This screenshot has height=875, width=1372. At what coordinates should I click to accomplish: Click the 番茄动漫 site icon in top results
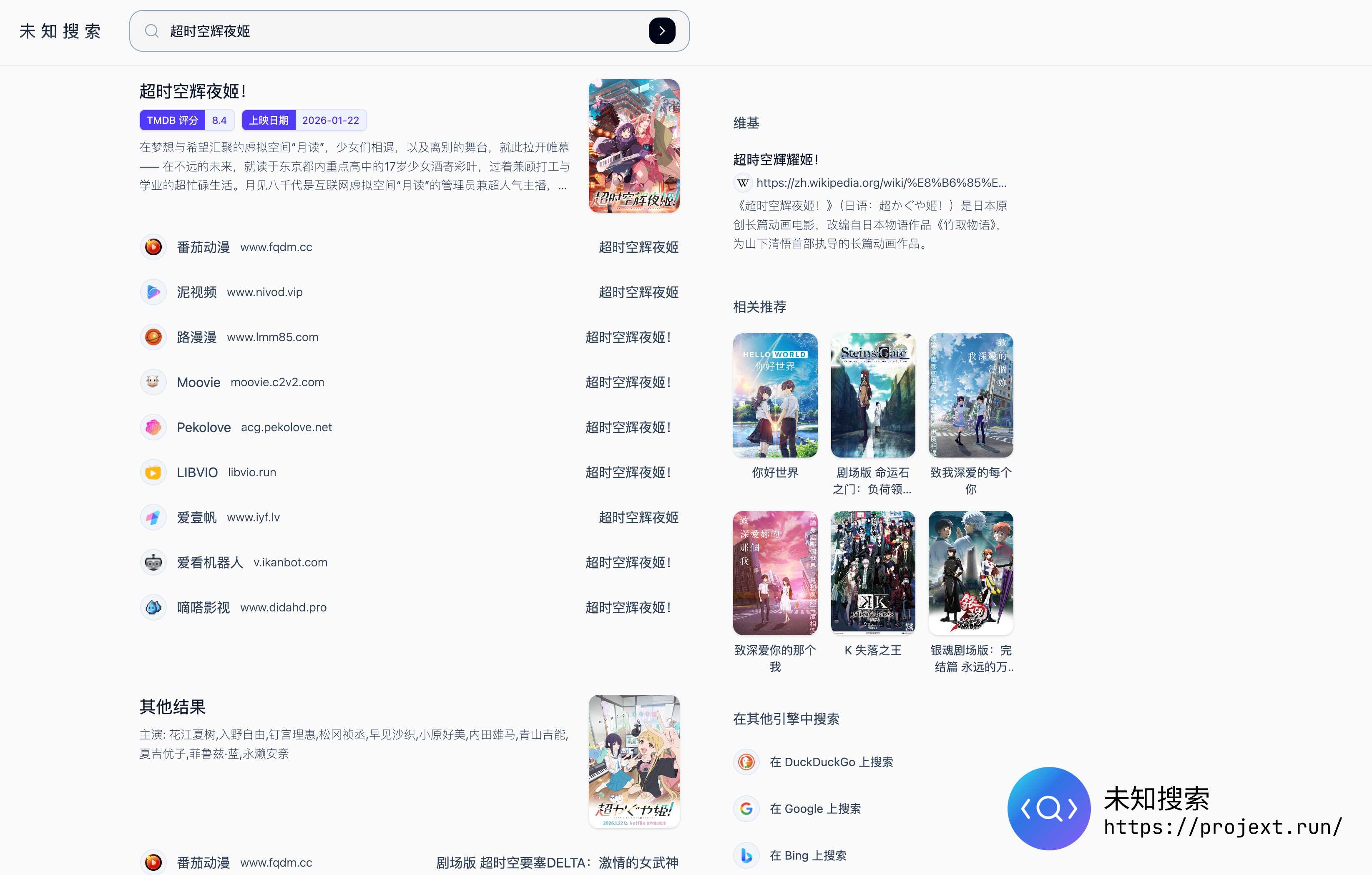[153, 247]
